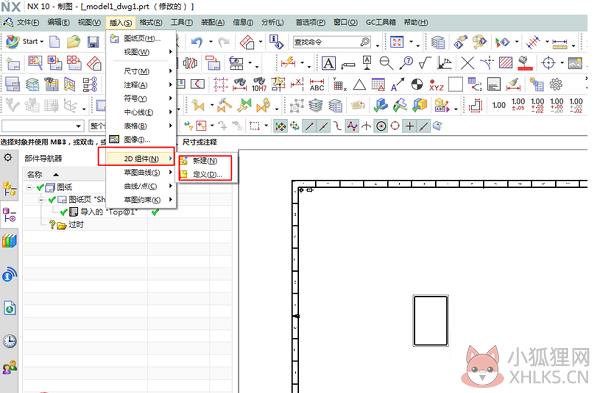The width and height of the screenshot is (600, 393).
Task: Expand the Undo list dropdown arrow
Action: point(210,42)
